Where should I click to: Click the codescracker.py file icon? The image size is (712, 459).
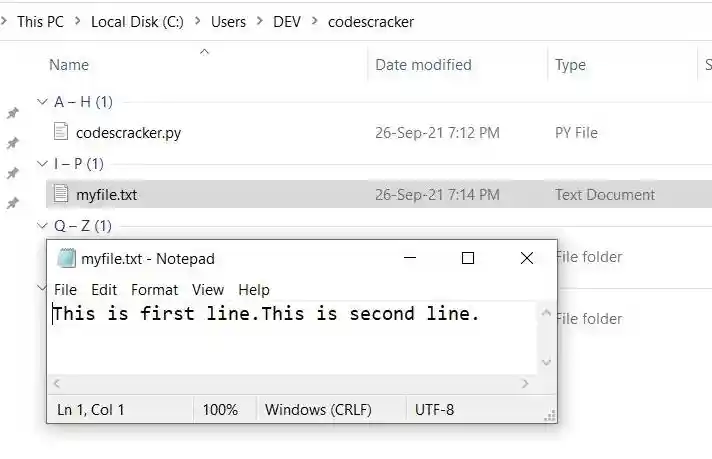[x=62, y=132]
